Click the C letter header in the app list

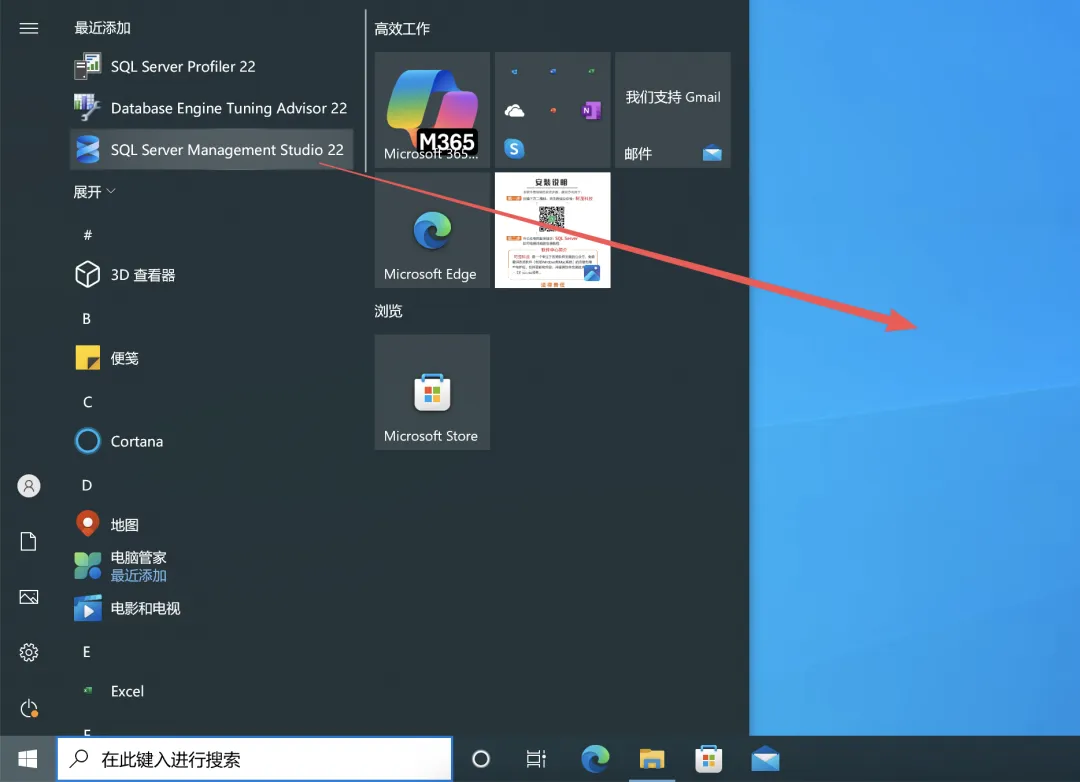tap(87, 402)
